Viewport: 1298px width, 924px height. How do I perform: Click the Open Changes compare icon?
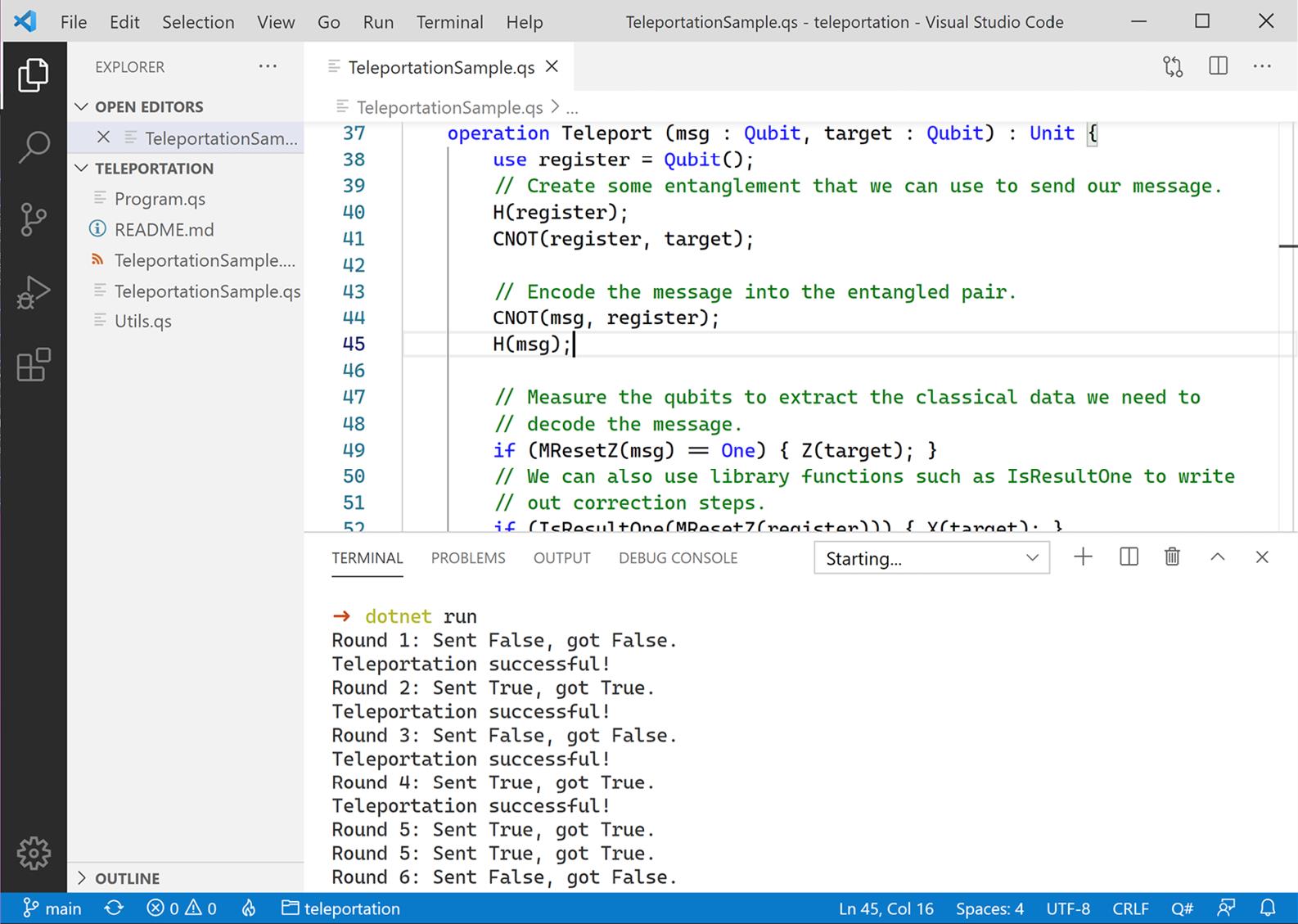(1173, 67)
